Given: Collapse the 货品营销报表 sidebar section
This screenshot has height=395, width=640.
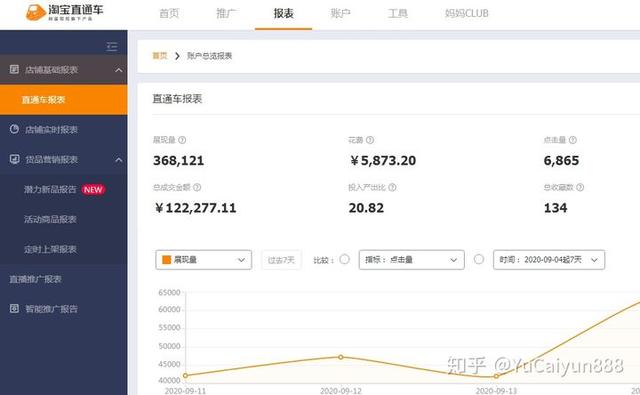Looking at the screenshot, I should [119, 160].
